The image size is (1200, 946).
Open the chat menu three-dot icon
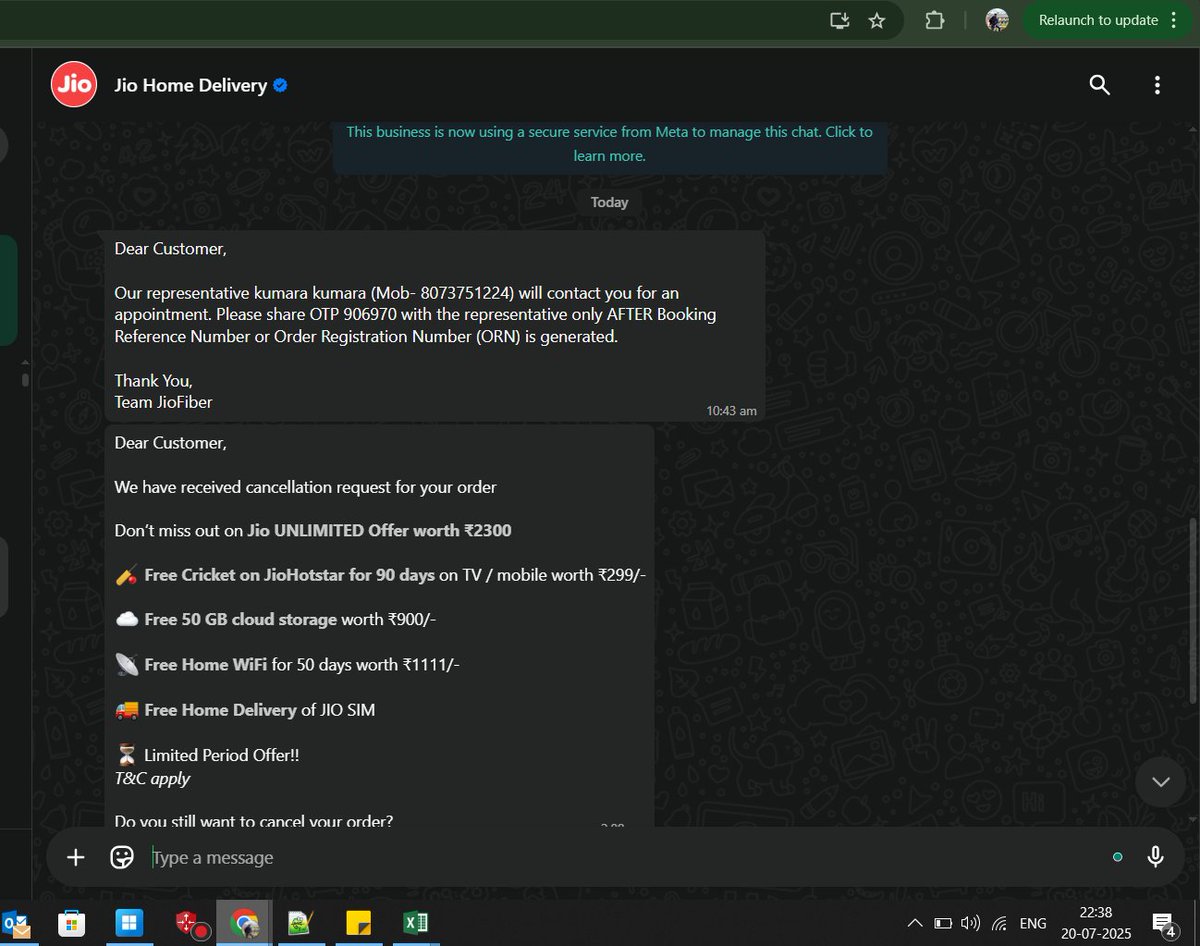click(1157, 85)
